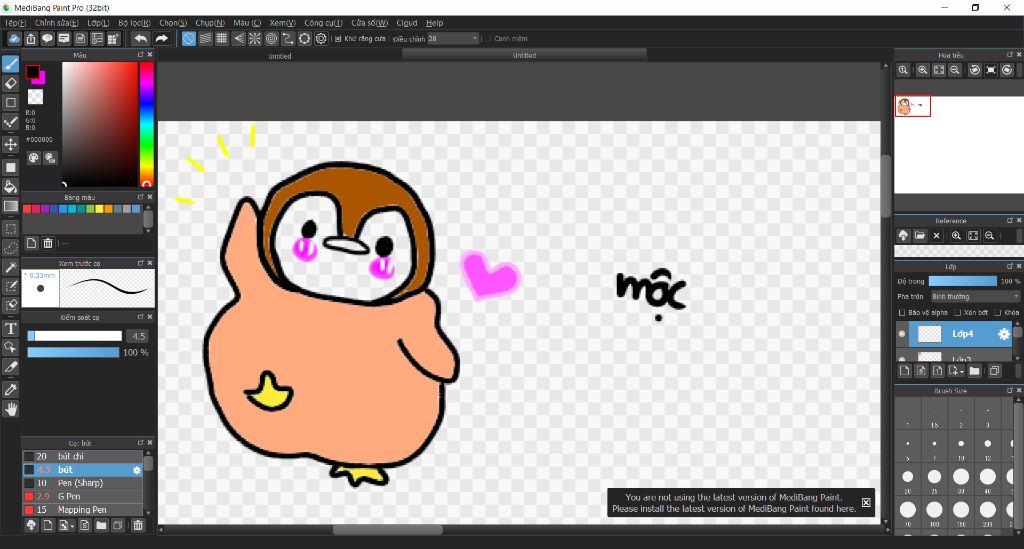Screen dimensions: 1024x549
Task: Select the Bucket fill tool
Action: [x=10, y=187]
